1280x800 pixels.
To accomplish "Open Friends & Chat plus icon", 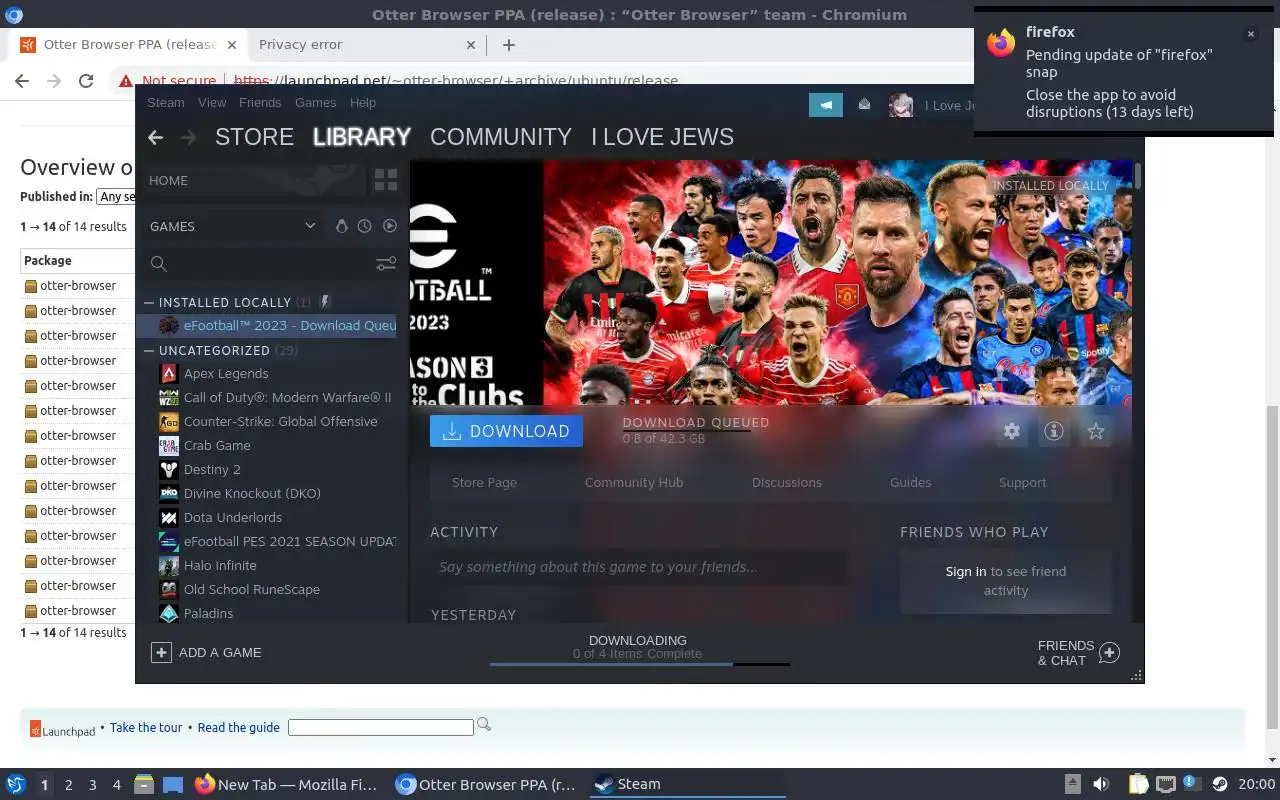I will [1109, 653].
